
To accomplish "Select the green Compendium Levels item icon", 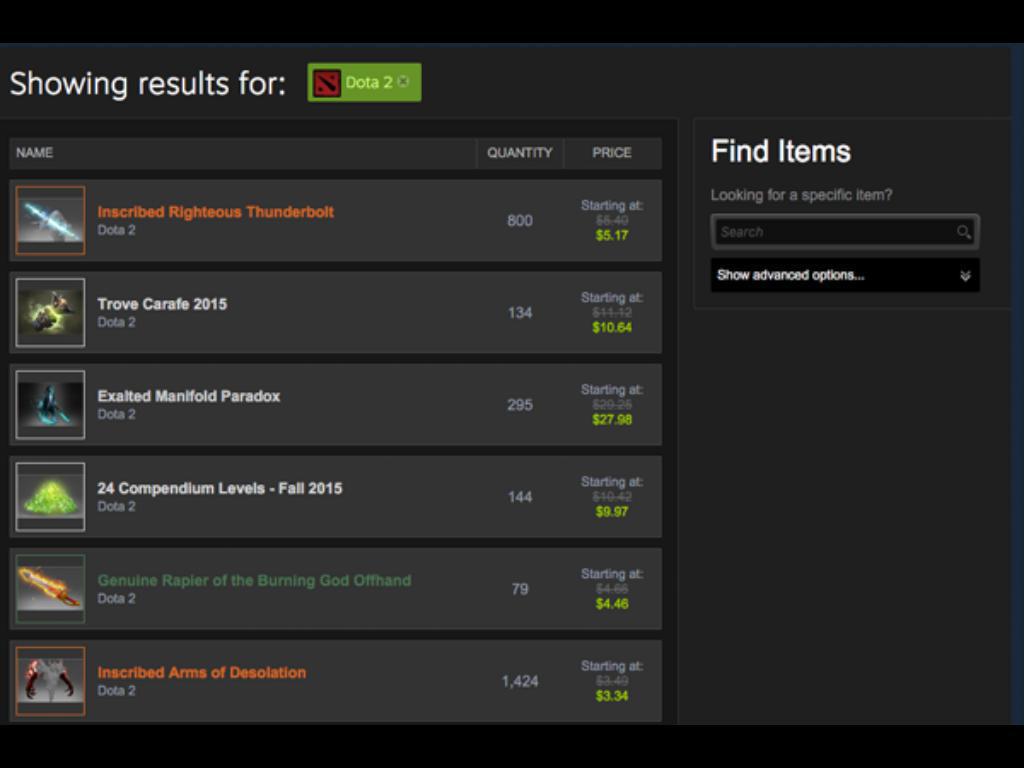I will pyautogui.click(x=50, y=497).
